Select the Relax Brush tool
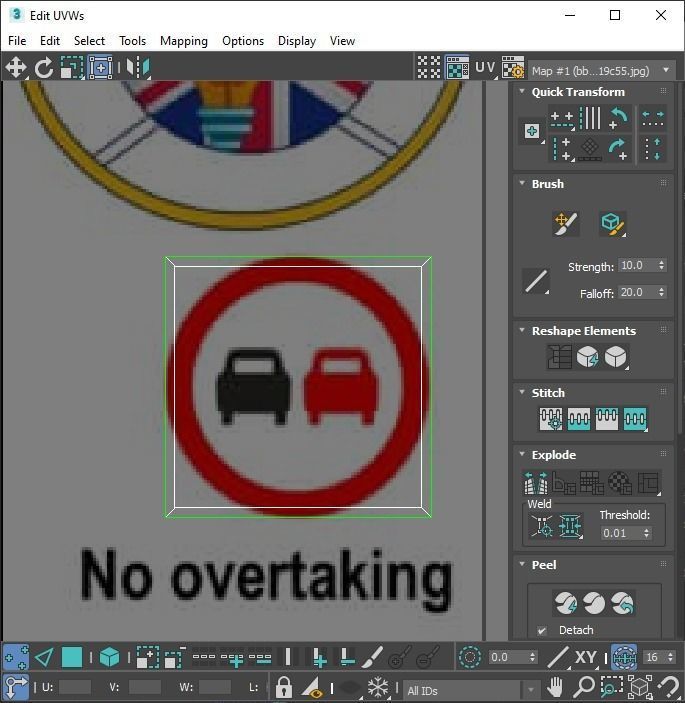 point(612,224)
